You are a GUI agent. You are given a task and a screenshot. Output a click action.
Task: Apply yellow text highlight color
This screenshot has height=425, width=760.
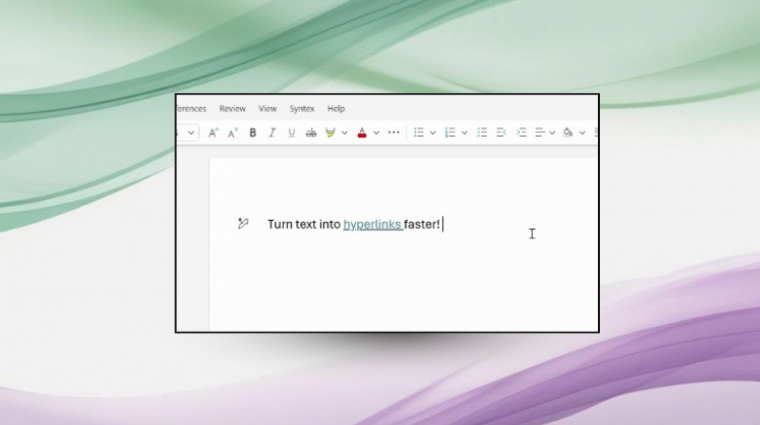330,133
